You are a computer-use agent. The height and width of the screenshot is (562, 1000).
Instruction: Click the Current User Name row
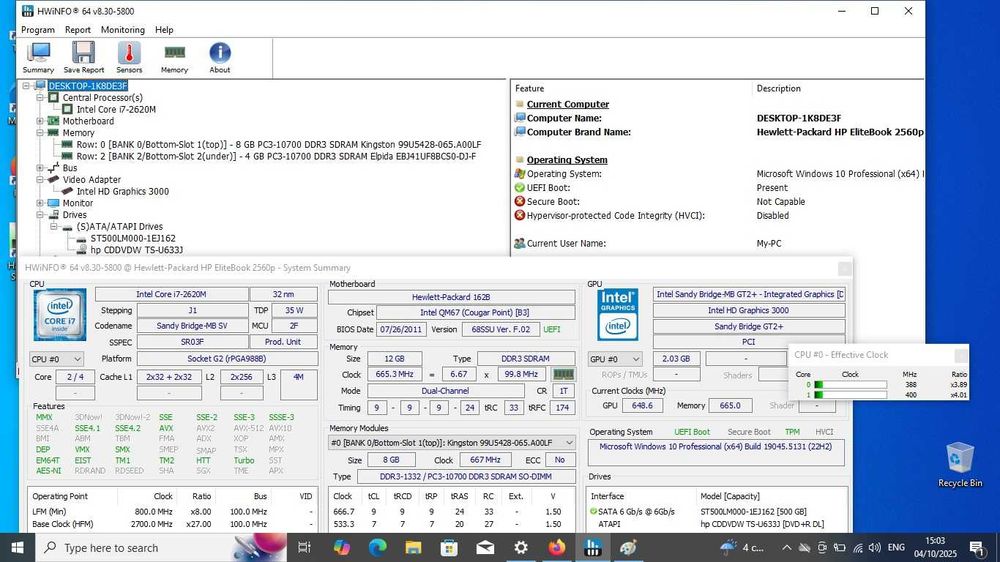pyautogui.click(x=718, y=243)
